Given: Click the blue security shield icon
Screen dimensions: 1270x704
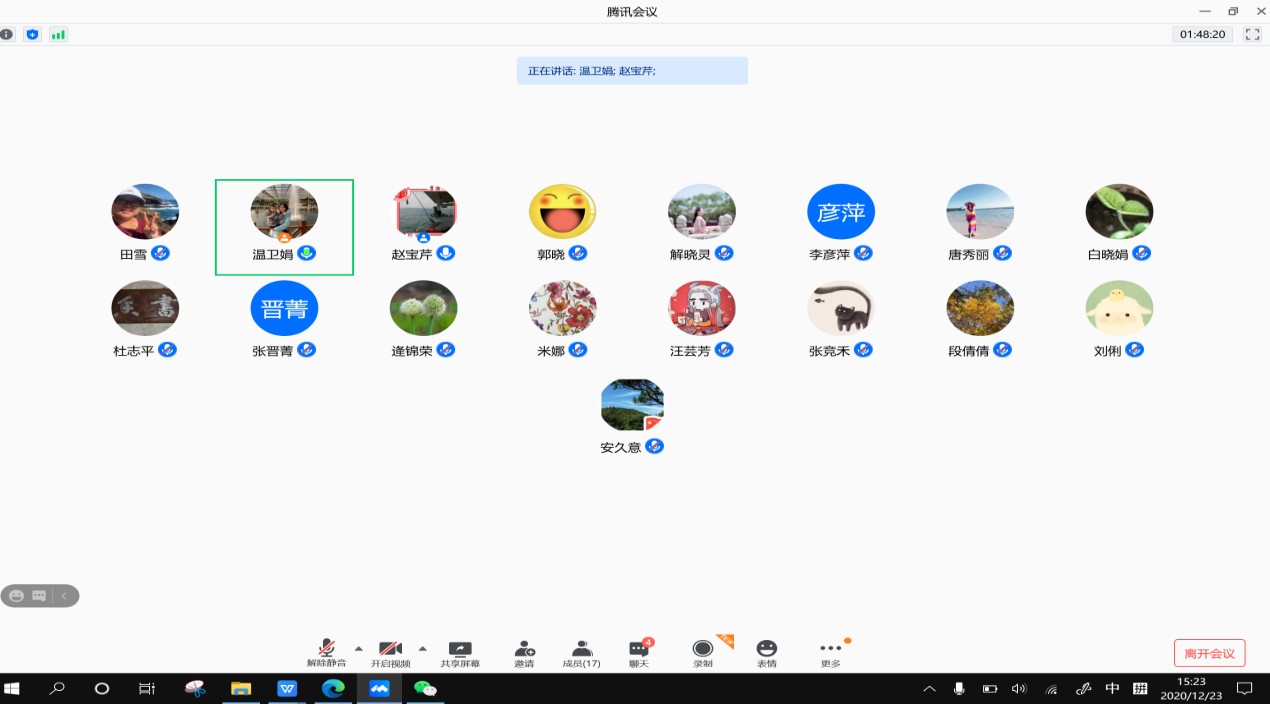Looking at the screenshot, I should tap(32, 34).
